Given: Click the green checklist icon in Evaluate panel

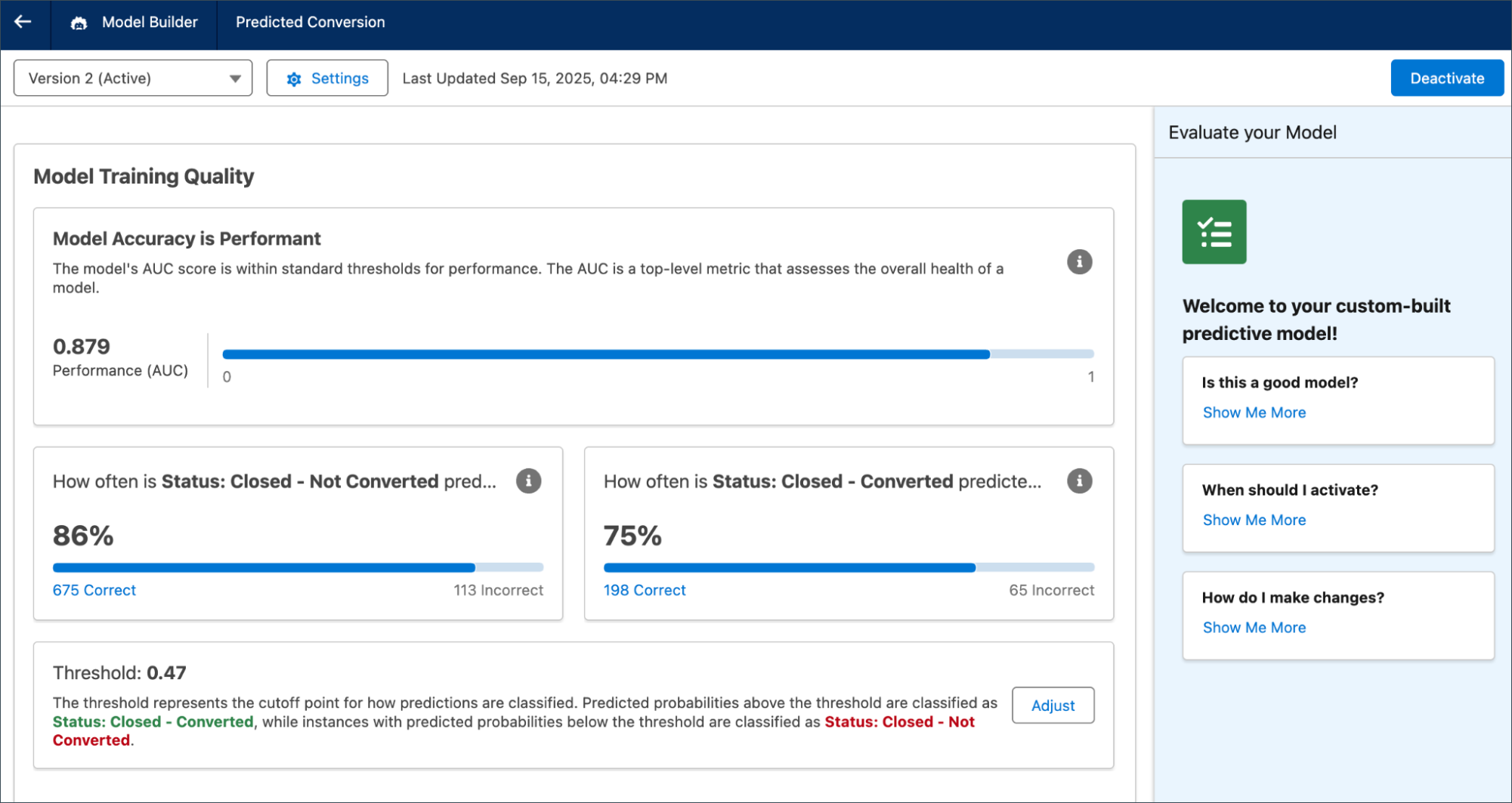Looking at the screenshot, I should click(x=1214, y=232).
